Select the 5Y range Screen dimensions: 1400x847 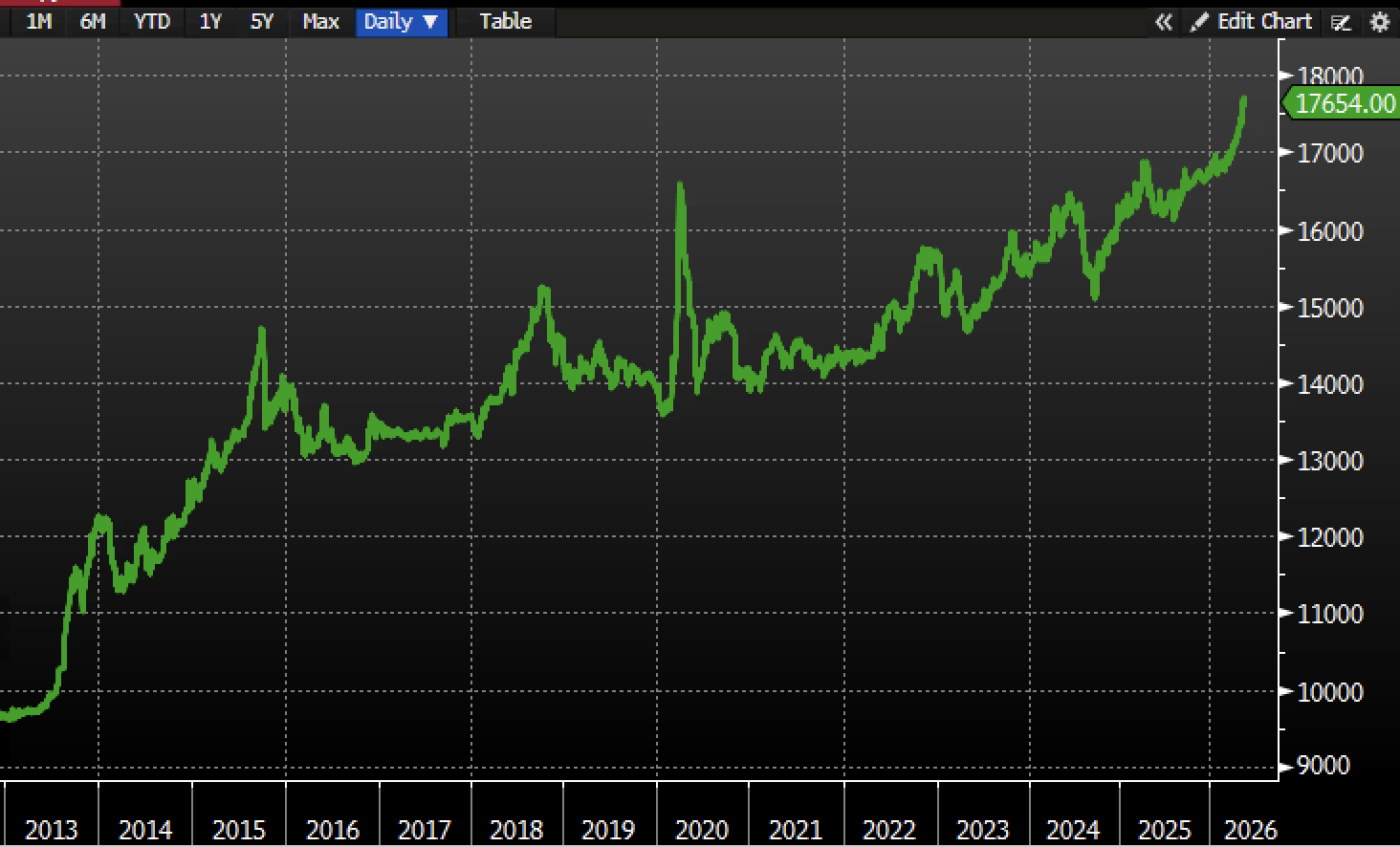(262, 21)
